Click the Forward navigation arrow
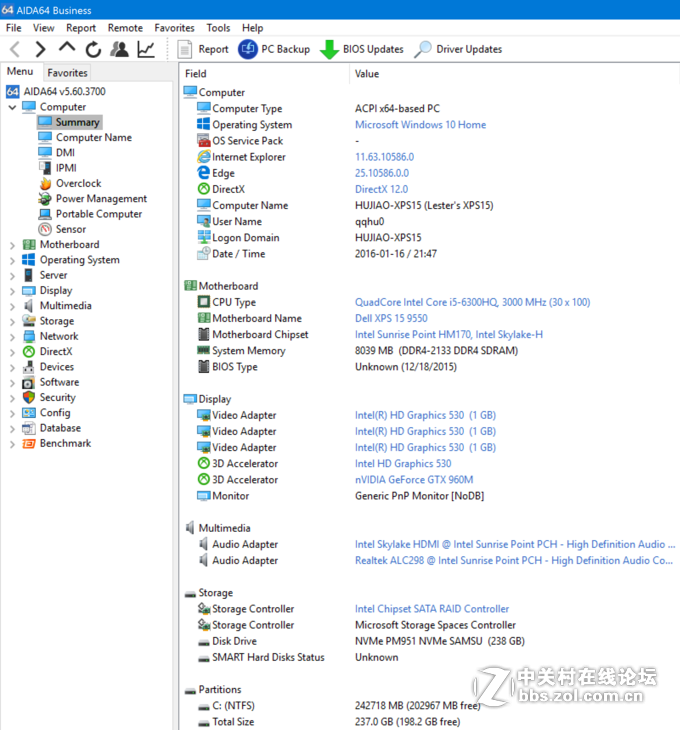This screenshot has width=680, height=730. (x=40, y=49)
